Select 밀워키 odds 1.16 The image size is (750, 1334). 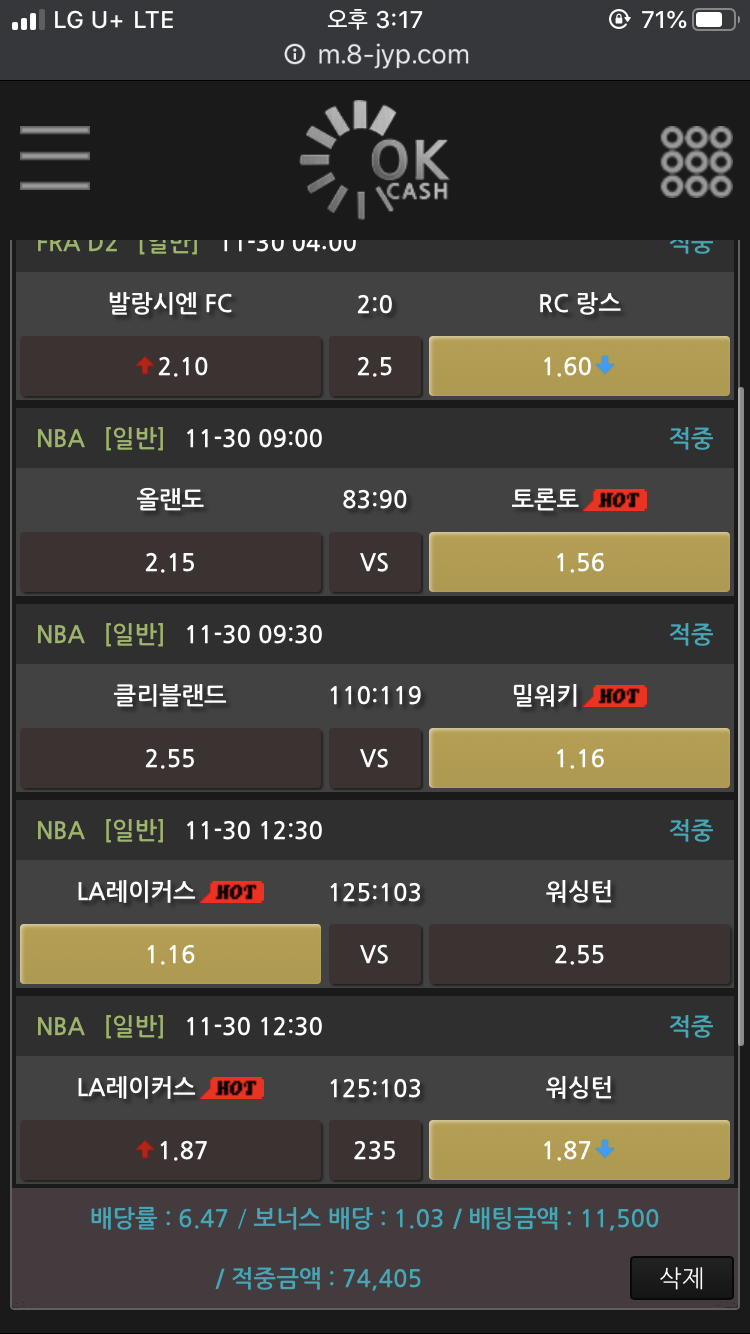(x=579, y=758)
